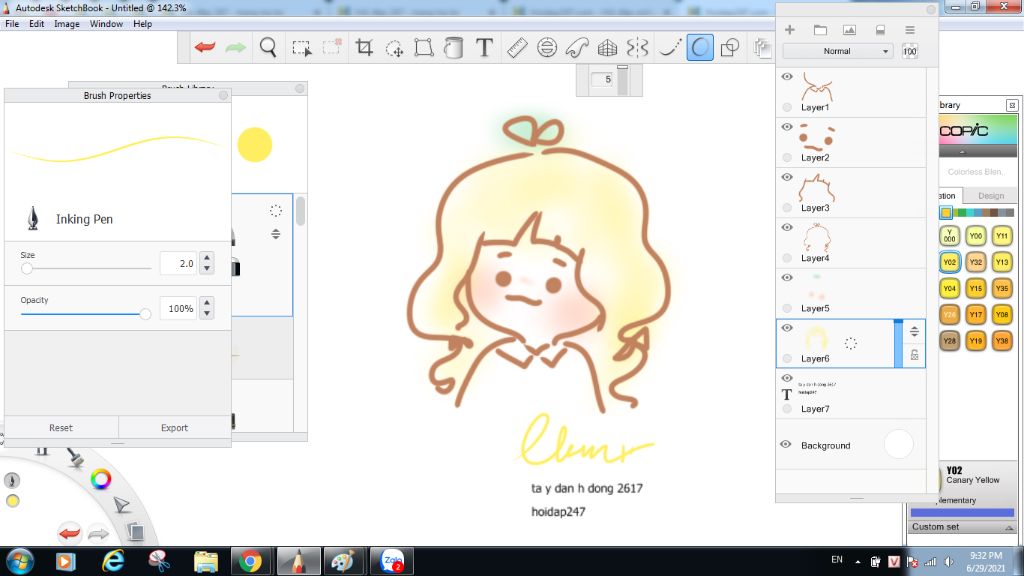1024x576 pixels.
Task: Click the red Undo arrow in toolbar
Action: (x=205, y=47)
